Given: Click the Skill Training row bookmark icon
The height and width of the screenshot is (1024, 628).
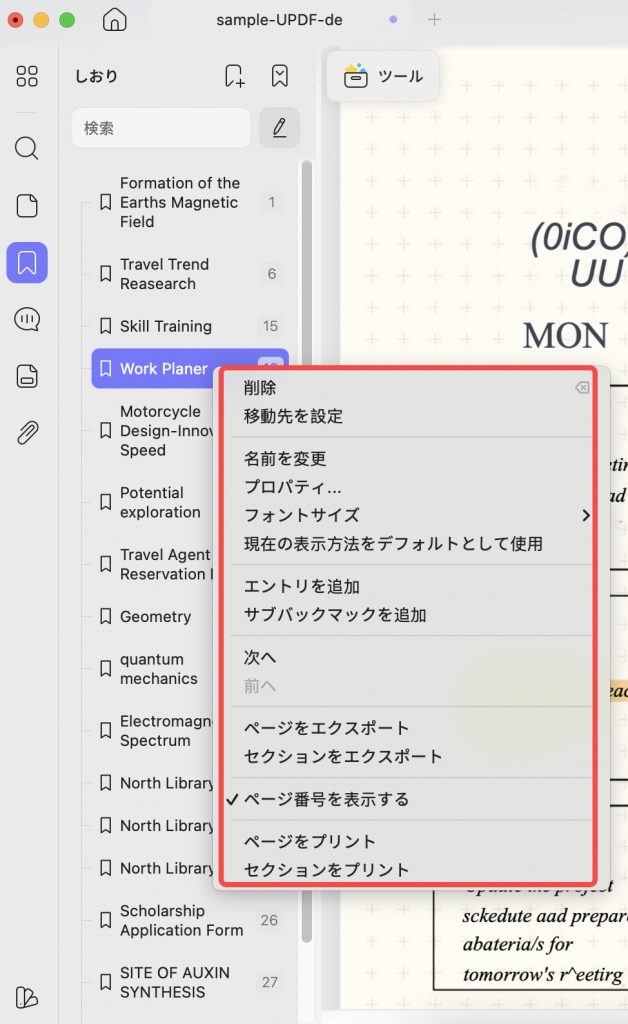Looking at the screenshot, I should [105, 326].
